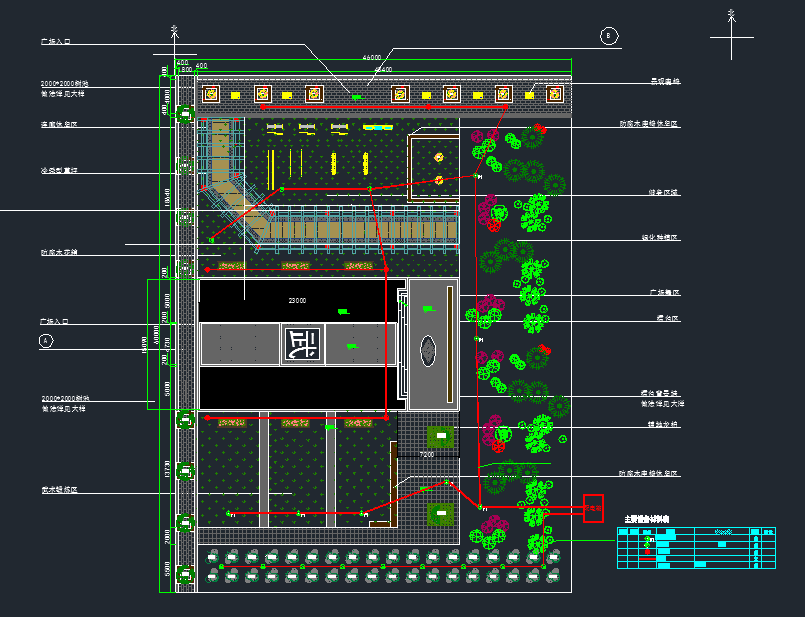Select the oval feature on the stage
The height and width of the screenshot is (617, 805).
pyautogui.click(x=428, y=351)
